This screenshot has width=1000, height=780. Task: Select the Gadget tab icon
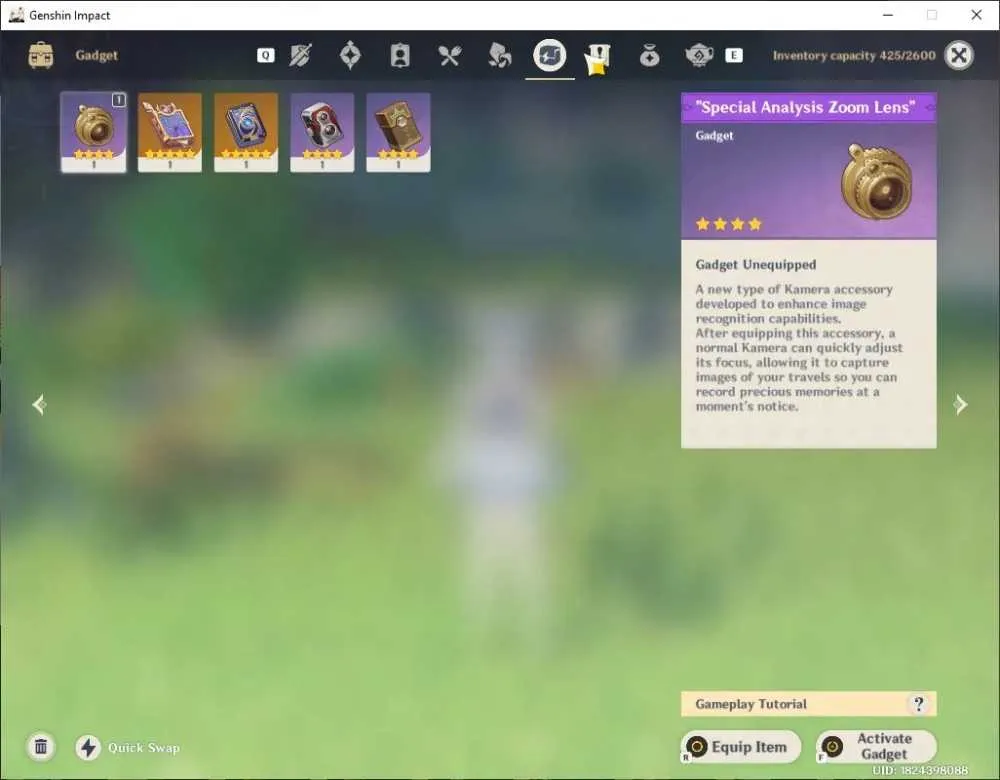point(549,55)
